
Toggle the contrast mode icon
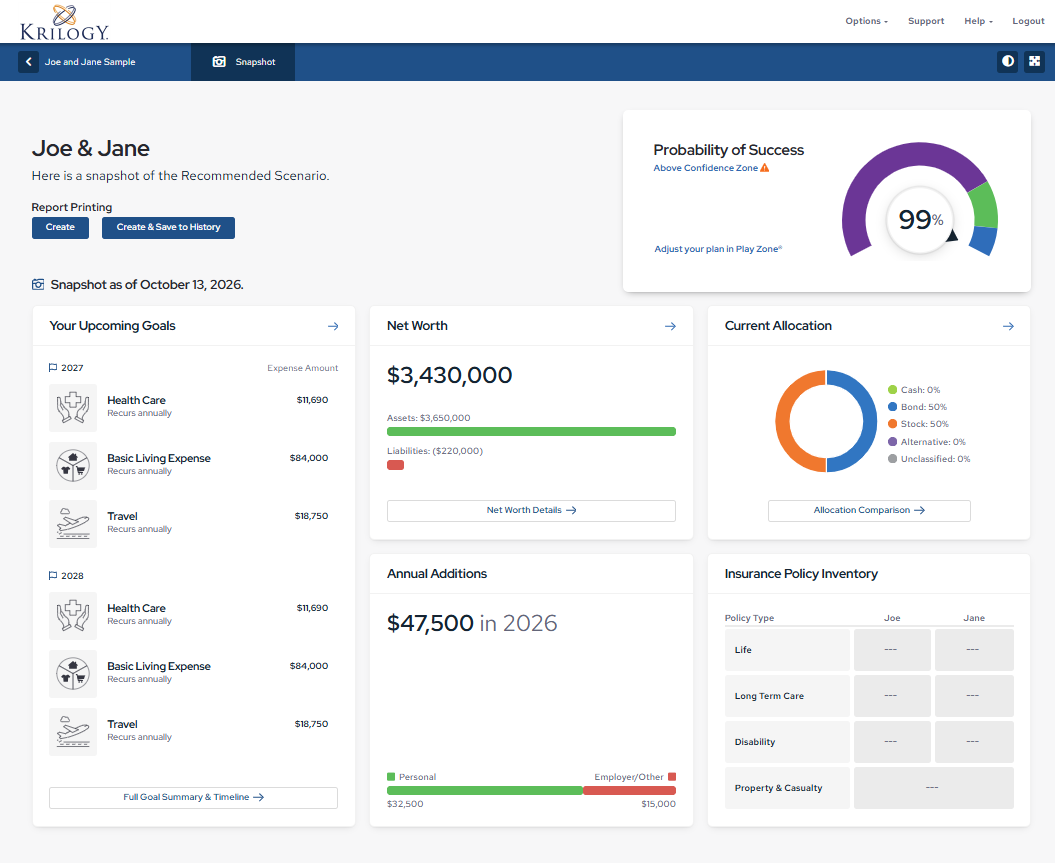coord(1007,61)
